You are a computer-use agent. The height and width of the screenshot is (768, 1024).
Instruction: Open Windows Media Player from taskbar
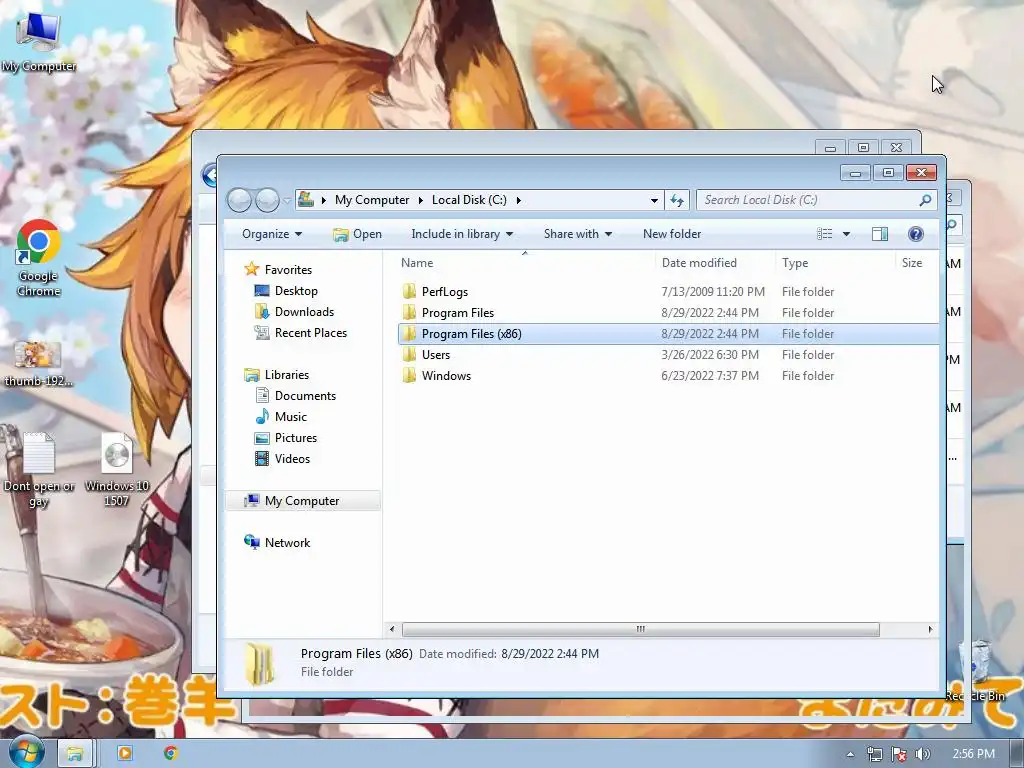[124, 753]
